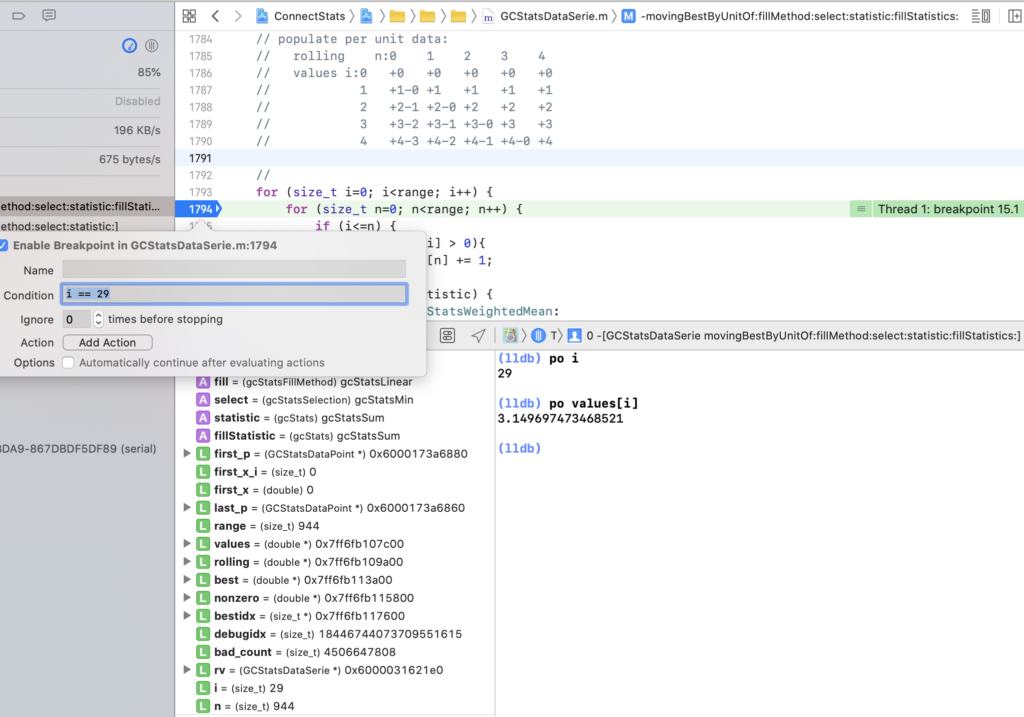Click the Ignore count stepper
Image resolution: width=1024 pixels, height=717 pixels.
[98, 319]
